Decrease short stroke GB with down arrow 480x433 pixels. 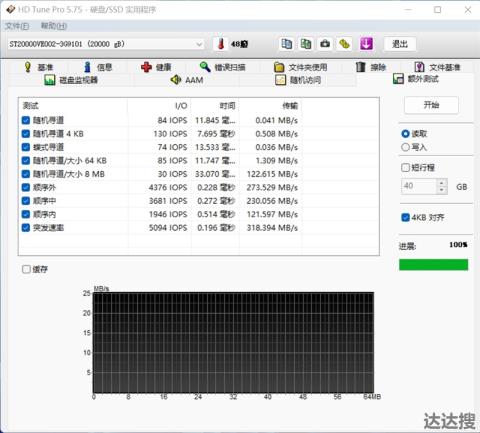442,190
